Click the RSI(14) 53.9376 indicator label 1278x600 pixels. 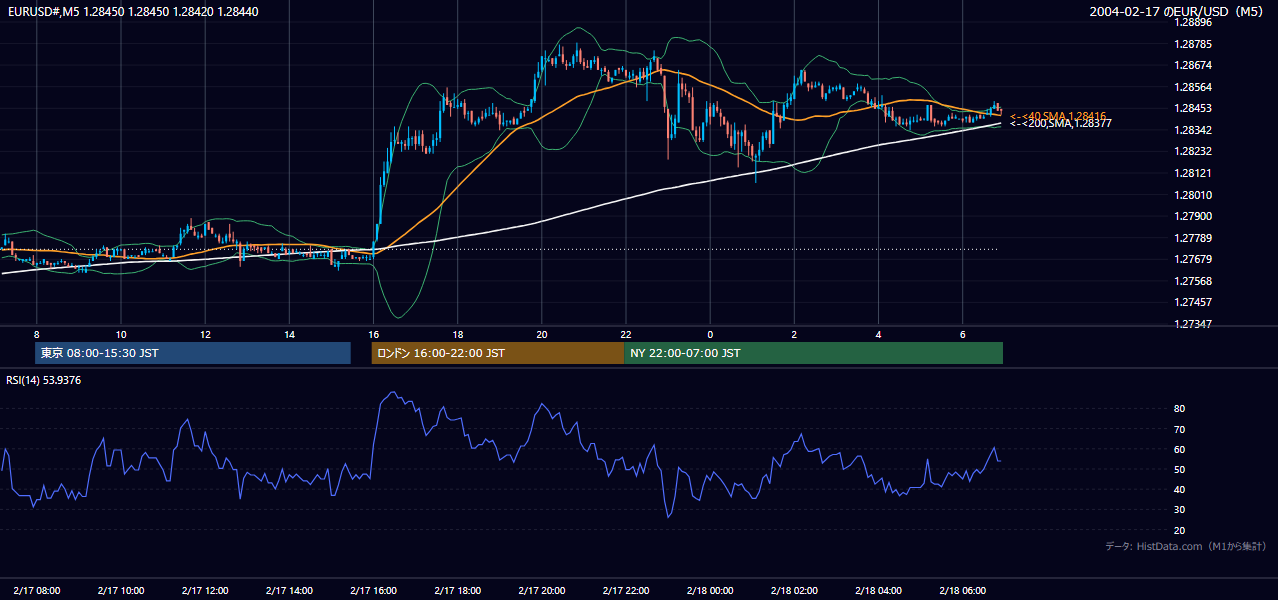pyautogui.click(x=44, y=380)
